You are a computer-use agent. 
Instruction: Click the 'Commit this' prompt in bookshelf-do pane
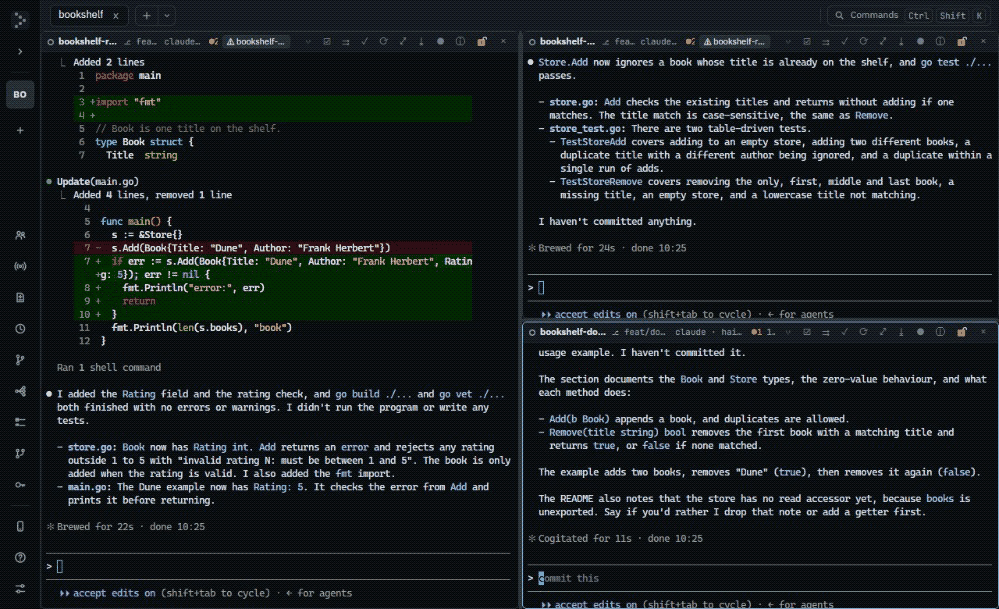click(x=759, y=578)
